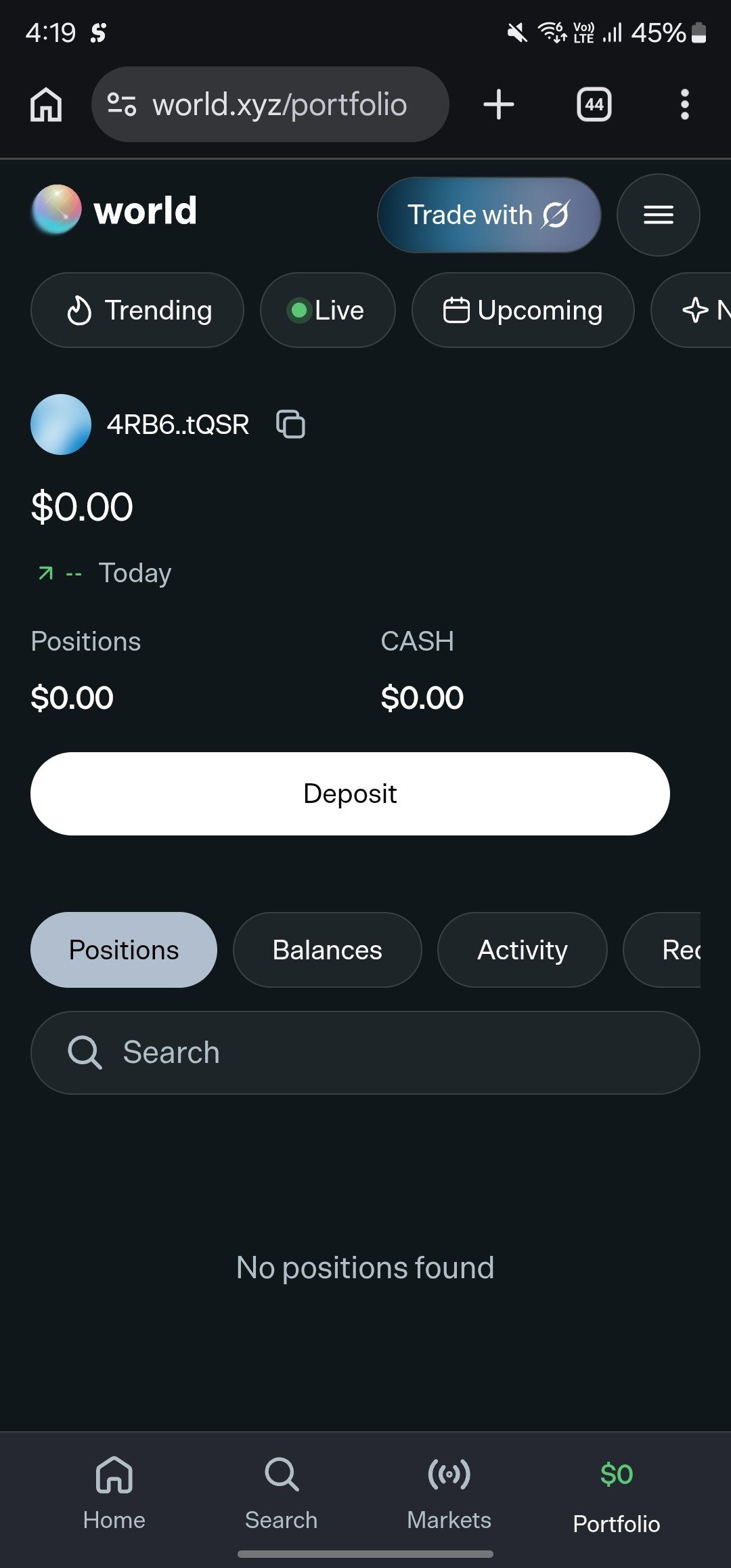Image resolution: width=731 pixels, height=1568 pixels.
Task: Tap the site settings icon in address bar
Action: [x=122, y=105]
